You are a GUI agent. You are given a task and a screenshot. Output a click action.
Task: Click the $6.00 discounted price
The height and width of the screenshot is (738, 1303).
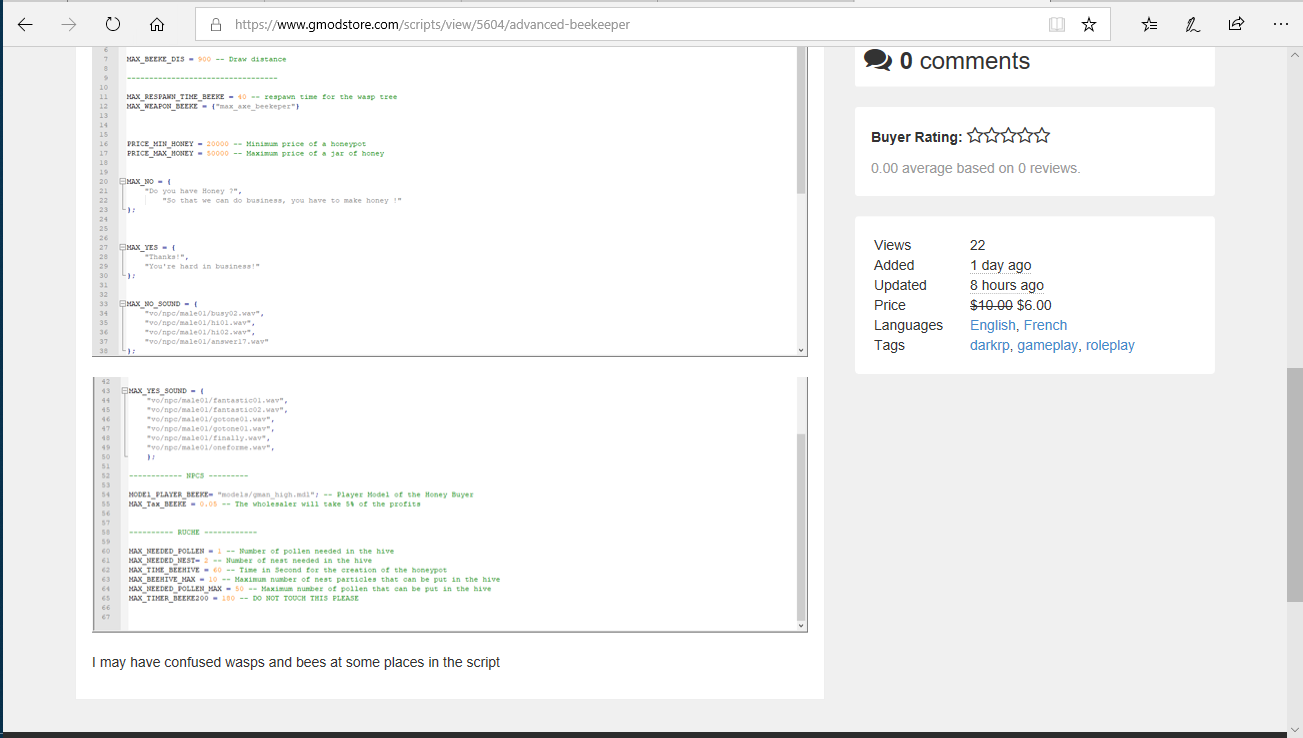point(1034,305)
